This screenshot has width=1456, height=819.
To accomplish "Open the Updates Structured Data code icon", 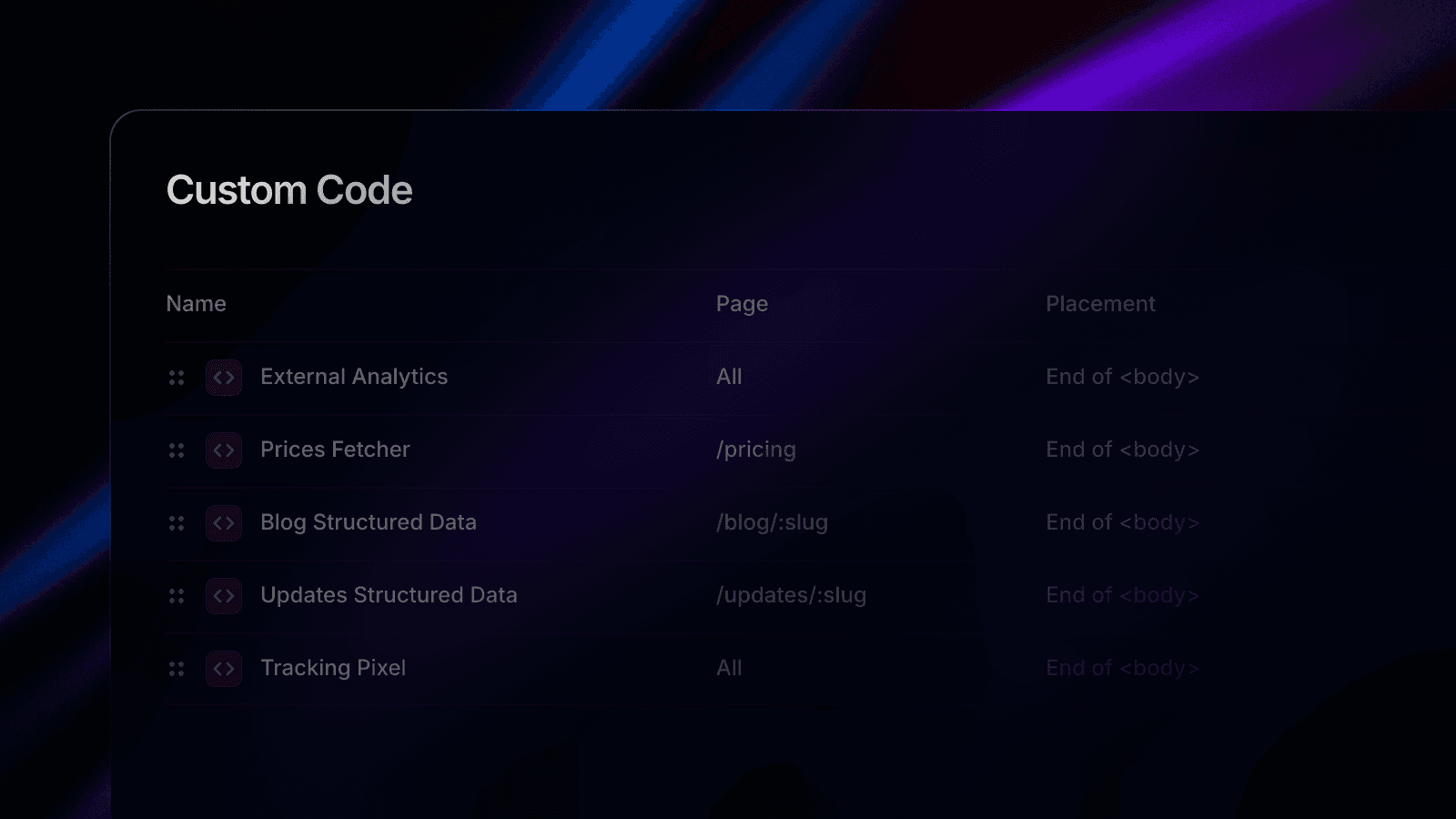I will click(223, 595).
